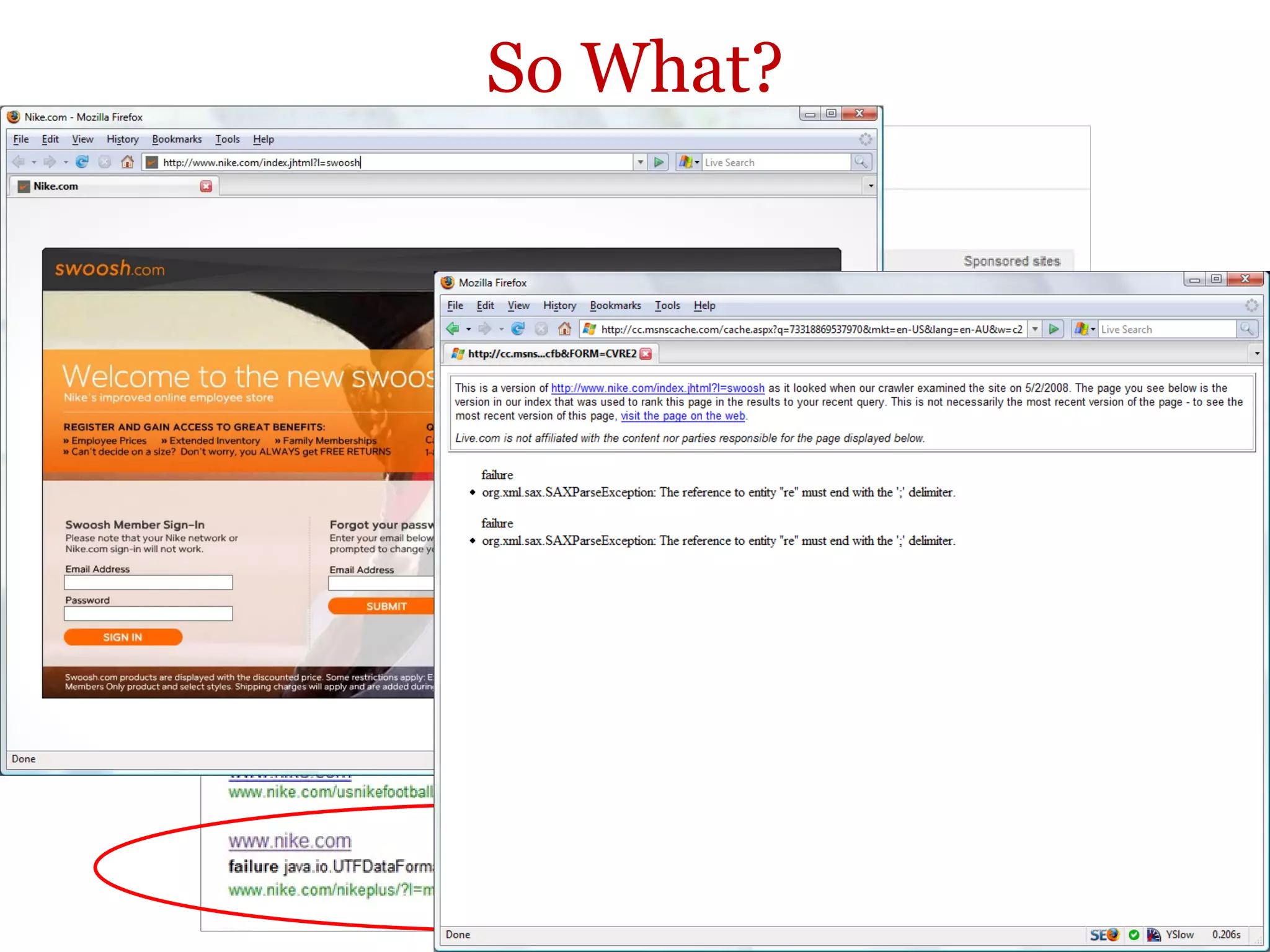Close the Nike.com tab
The width and height of the screenshot is (1270, 952).
click(206, 187)
